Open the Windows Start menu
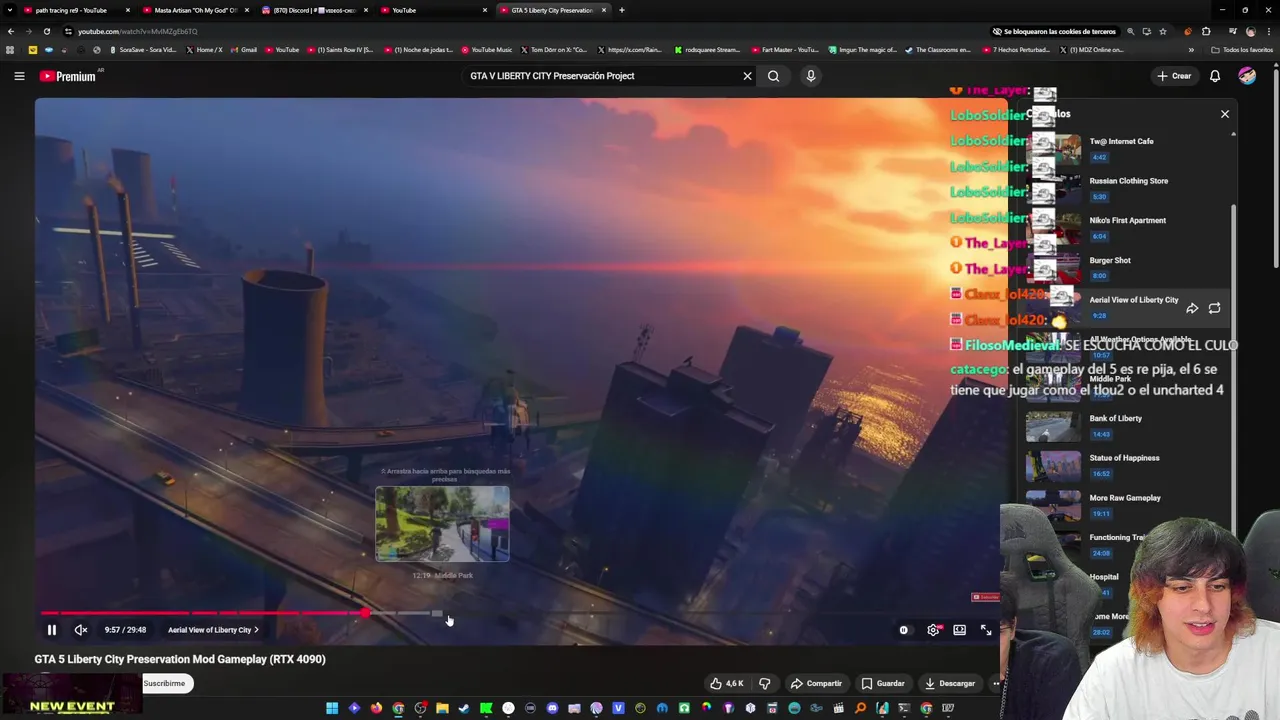Screen dimensions: 1280x720 pos(332,708)
